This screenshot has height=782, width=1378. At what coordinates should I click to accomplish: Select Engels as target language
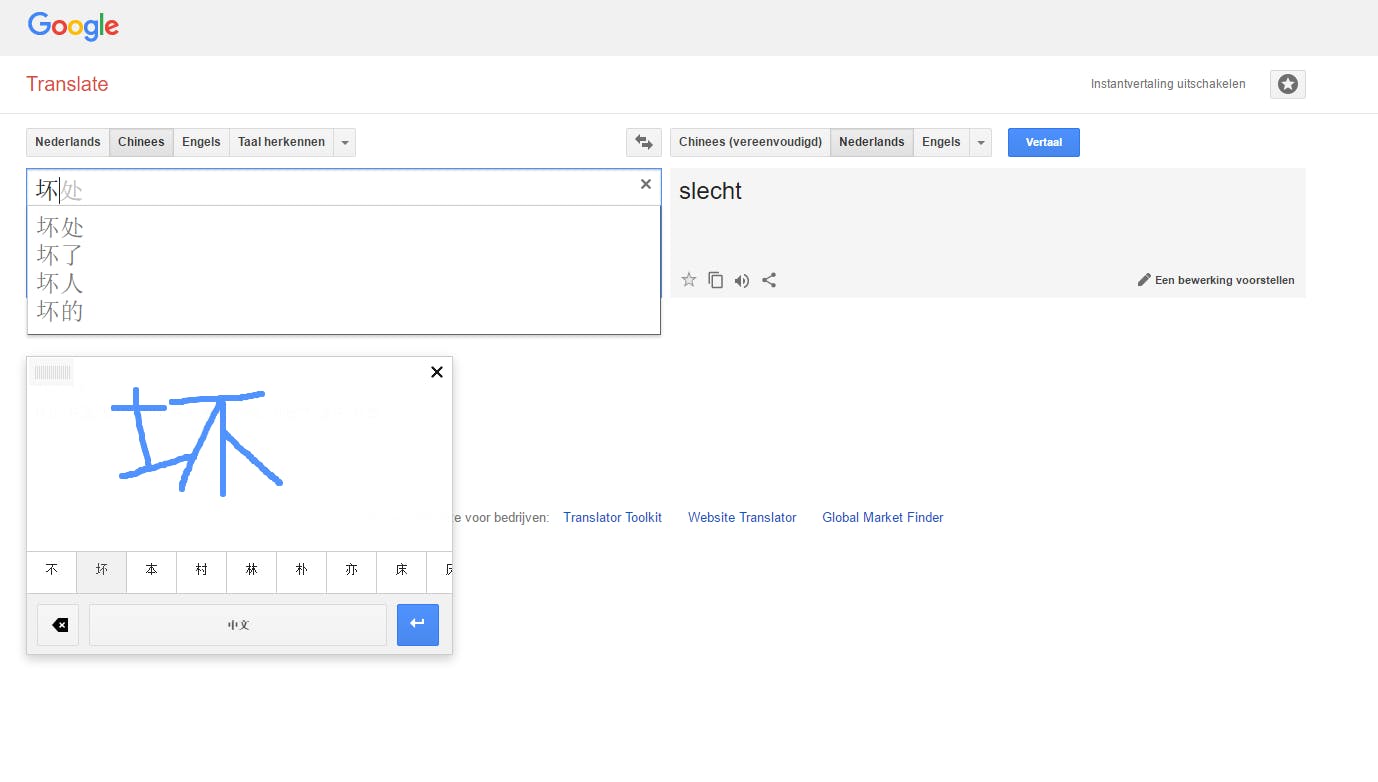coord(941,142)
